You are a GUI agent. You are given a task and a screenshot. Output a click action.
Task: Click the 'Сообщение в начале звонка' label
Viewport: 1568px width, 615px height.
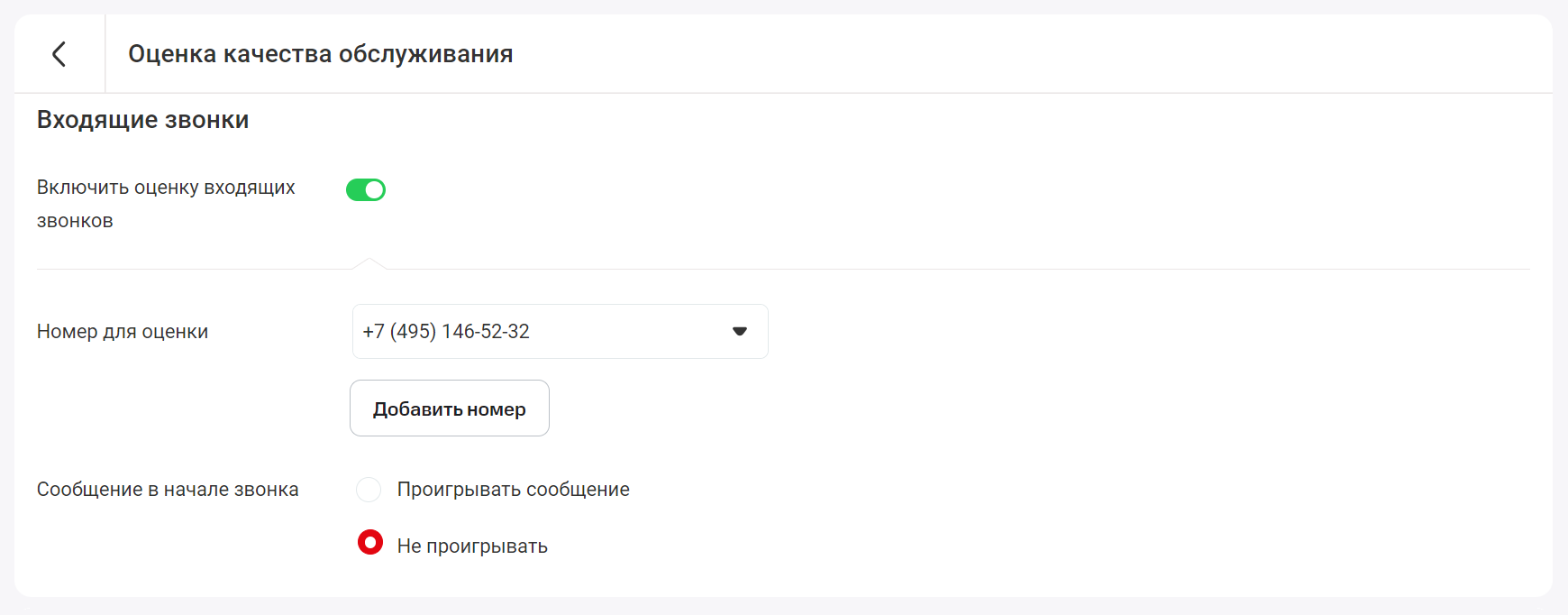pos(168,490)
